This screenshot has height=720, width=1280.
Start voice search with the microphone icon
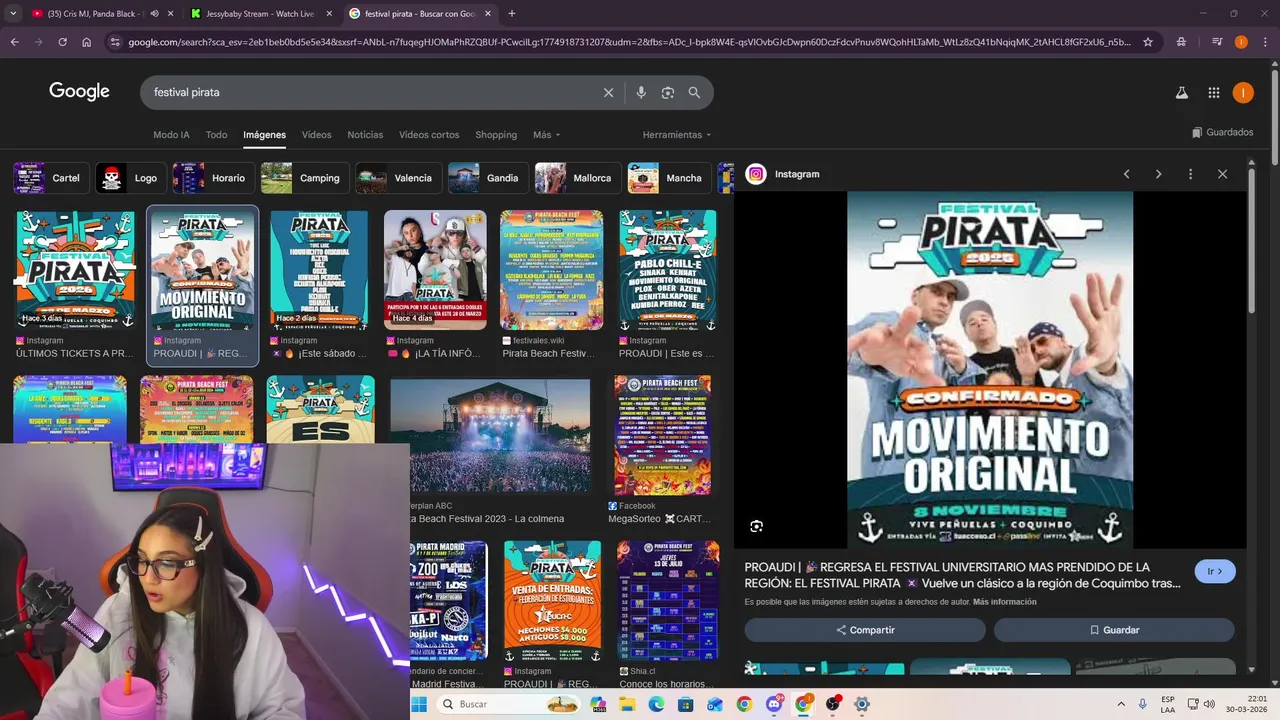(x=641, y=92)
